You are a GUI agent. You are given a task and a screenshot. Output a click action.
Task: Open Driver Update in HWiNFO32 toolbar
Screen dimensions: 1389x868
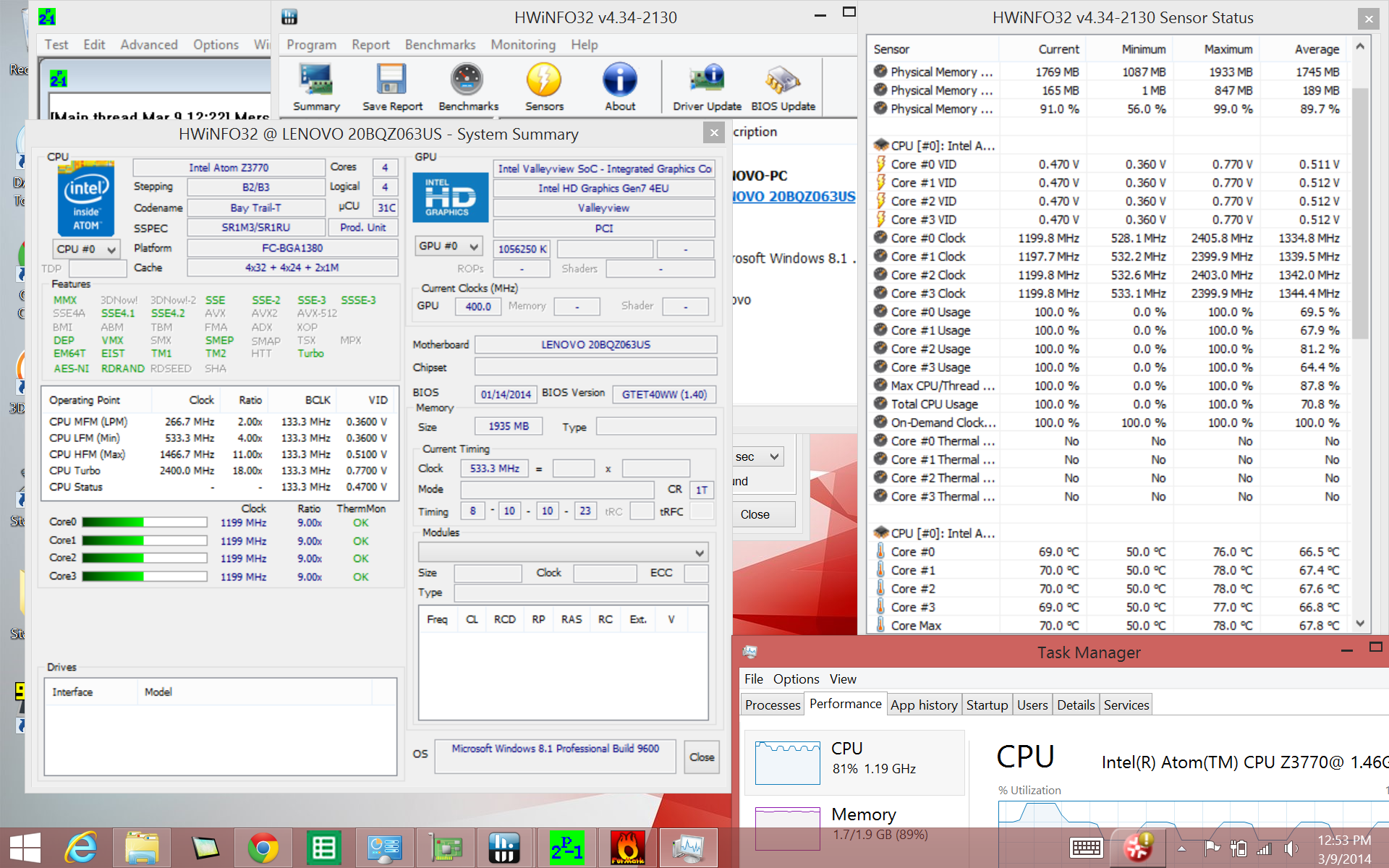tap(707, 87)
